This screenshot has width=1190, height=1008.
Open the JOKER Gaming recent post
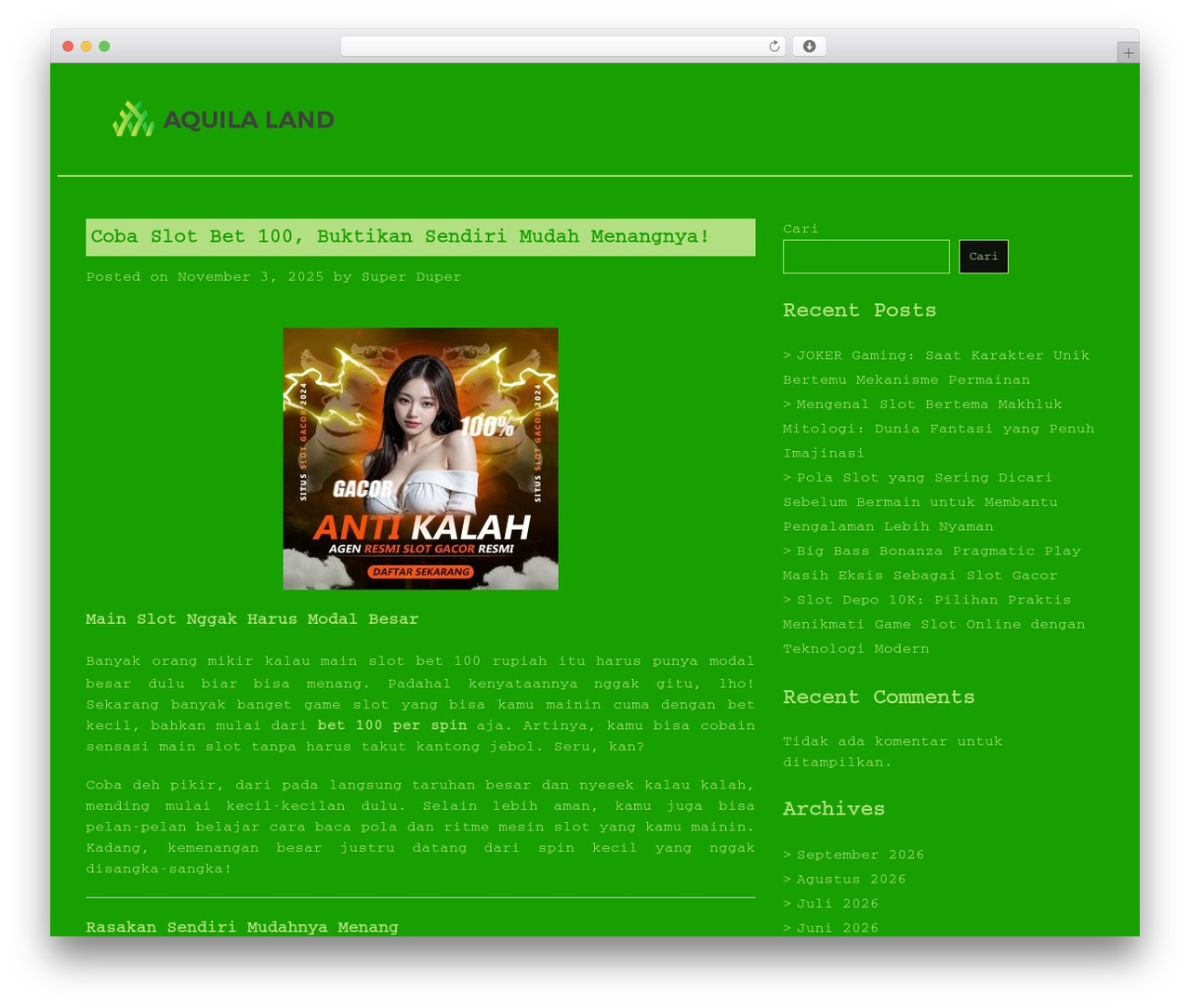pos(936,367)
